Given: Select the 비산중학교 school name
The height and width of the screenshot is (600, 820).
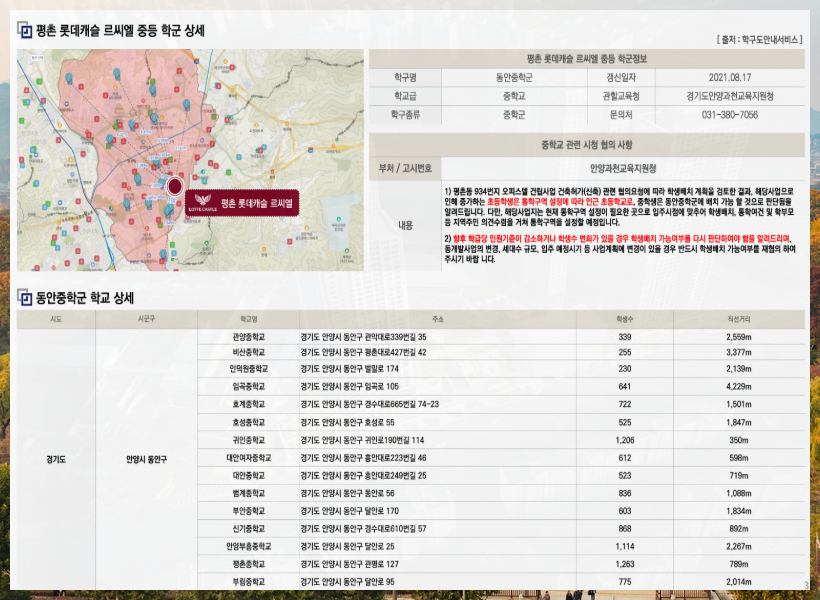Looking at the screenshot, I should click(x=248, y=353).
